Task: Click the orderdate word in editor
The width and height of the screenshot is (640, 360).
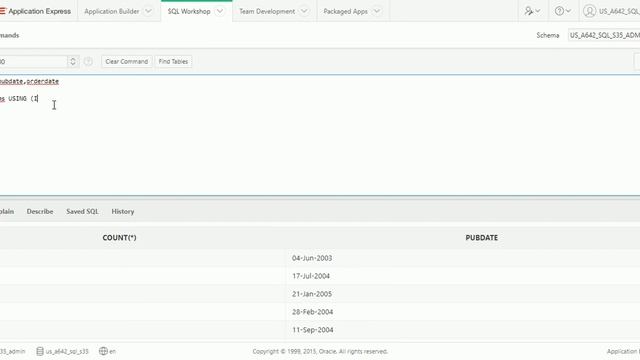Action: click(43, 81)
